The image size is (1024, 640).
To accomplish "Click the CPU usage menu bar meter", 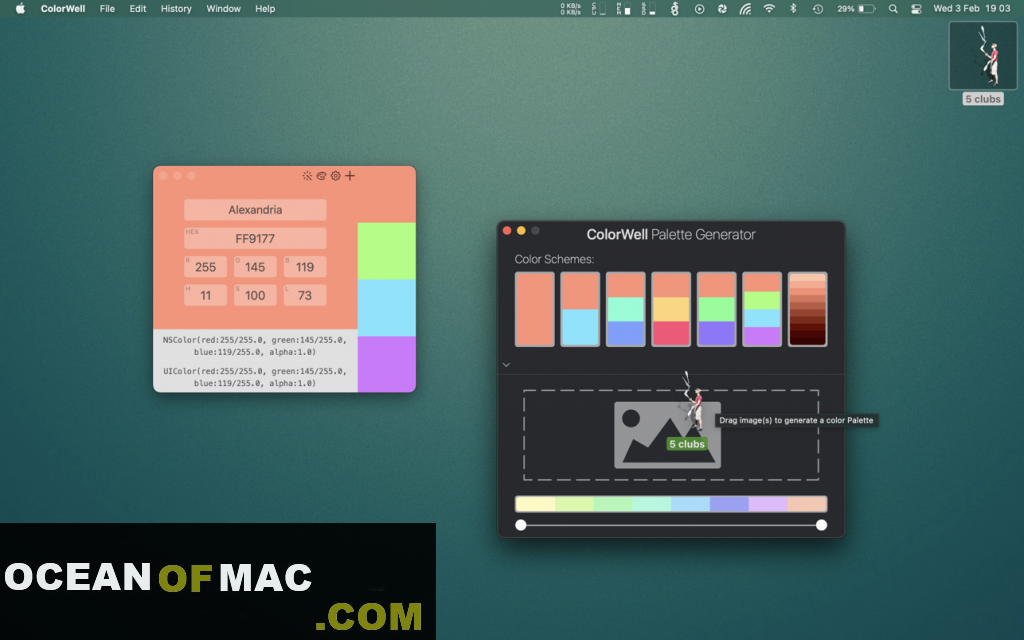I will pos(599,8).
